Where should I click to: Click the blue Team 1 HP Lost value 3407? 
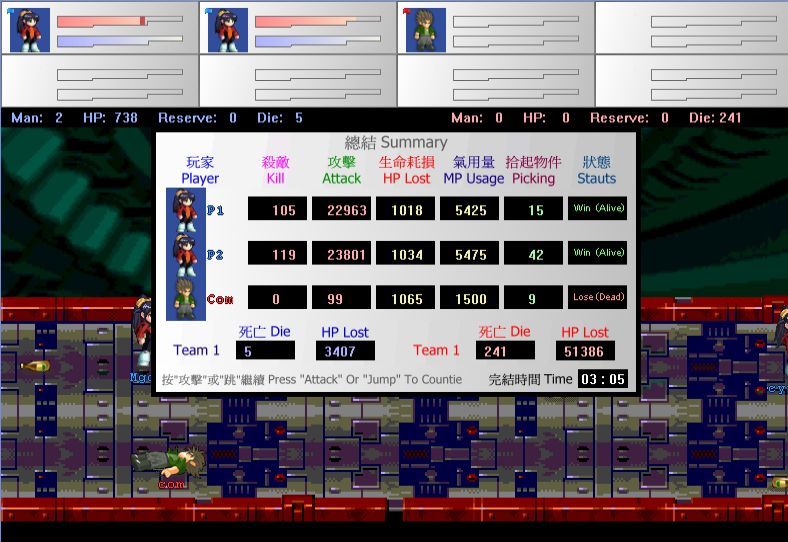coord(344,351)
